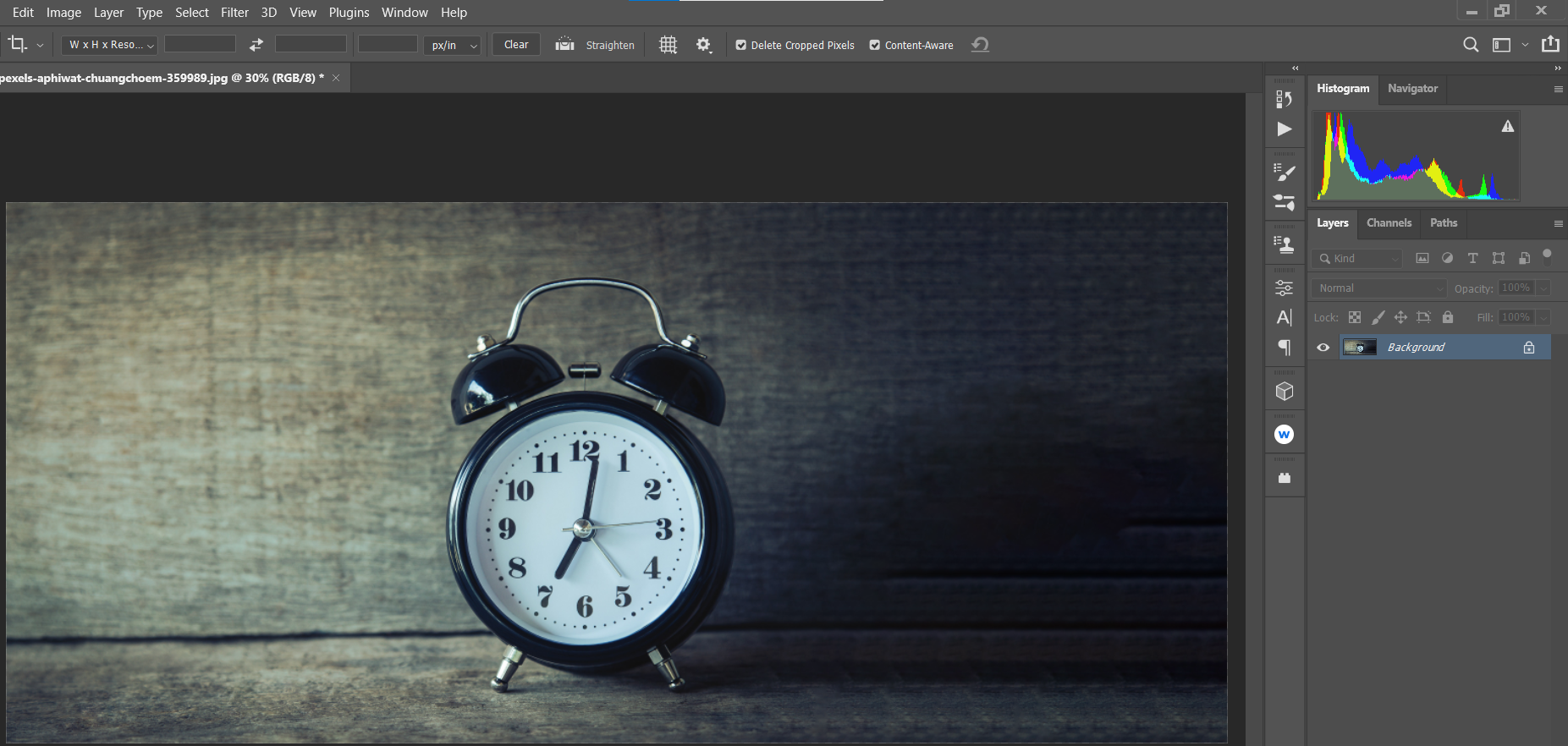Switch to the Channels tab
The height and width of the screenshot is (746, 1568).
[1389, 223]
